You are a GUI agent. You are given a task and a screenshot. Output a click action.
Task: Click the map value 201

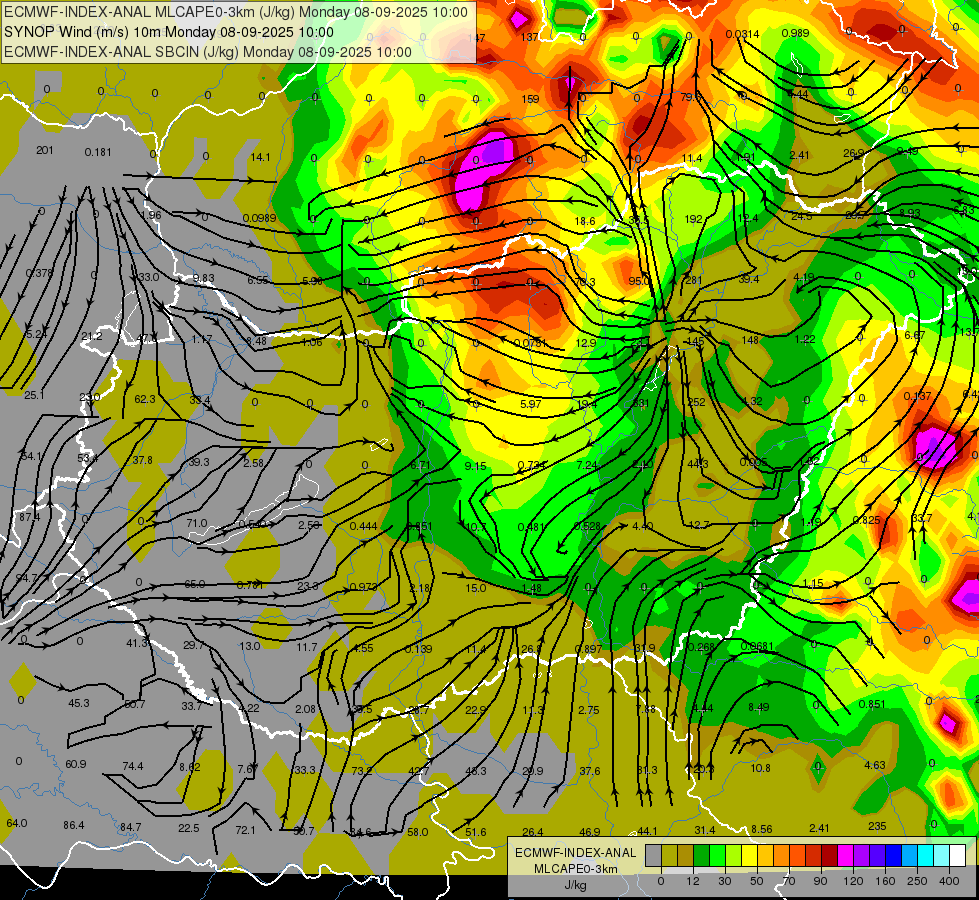pyautogui.click(x=45, y=150)
